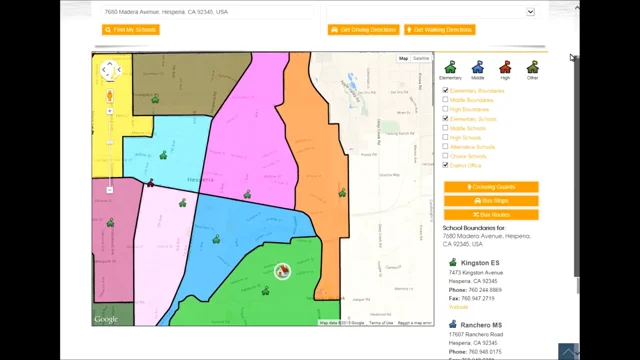The image size is (640, 360).
Task: Click Get Driving Directions button
Action: (363, 30)
